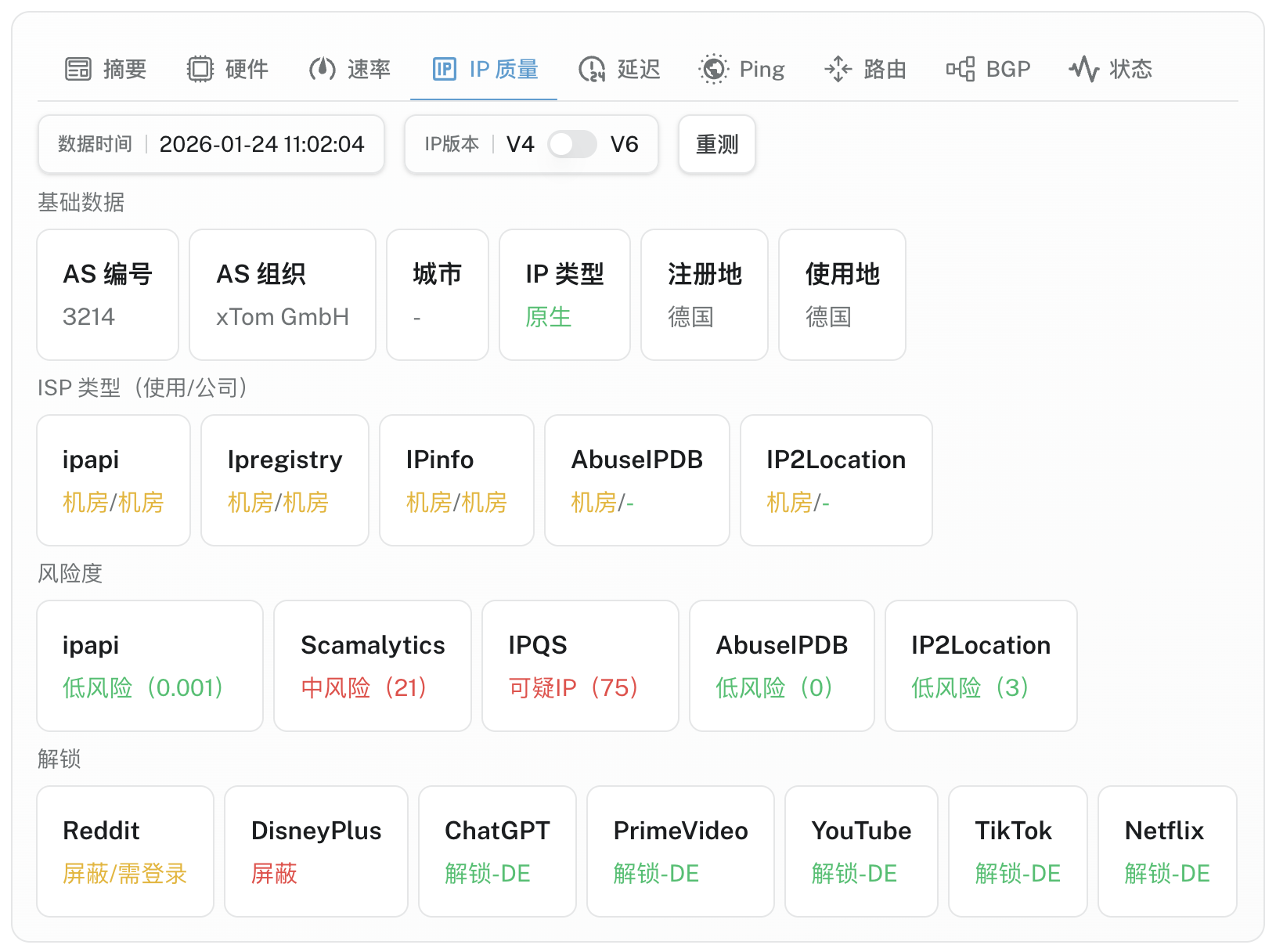Image resolution: width=1276 pixels, height=952 pixels.
Task: Select the AS 组织 xTom GmbH card
Action: click(282, 294)
